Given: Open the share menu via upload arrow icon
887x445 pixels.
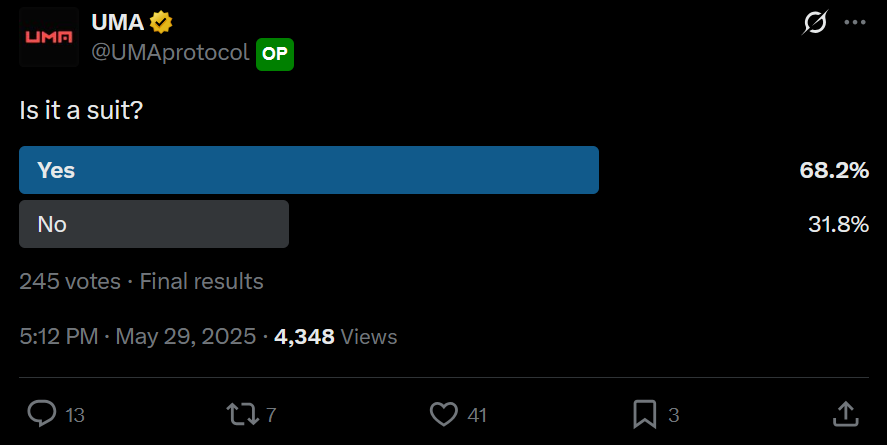Looking at the screenshot, I should (x=845, y=413).
